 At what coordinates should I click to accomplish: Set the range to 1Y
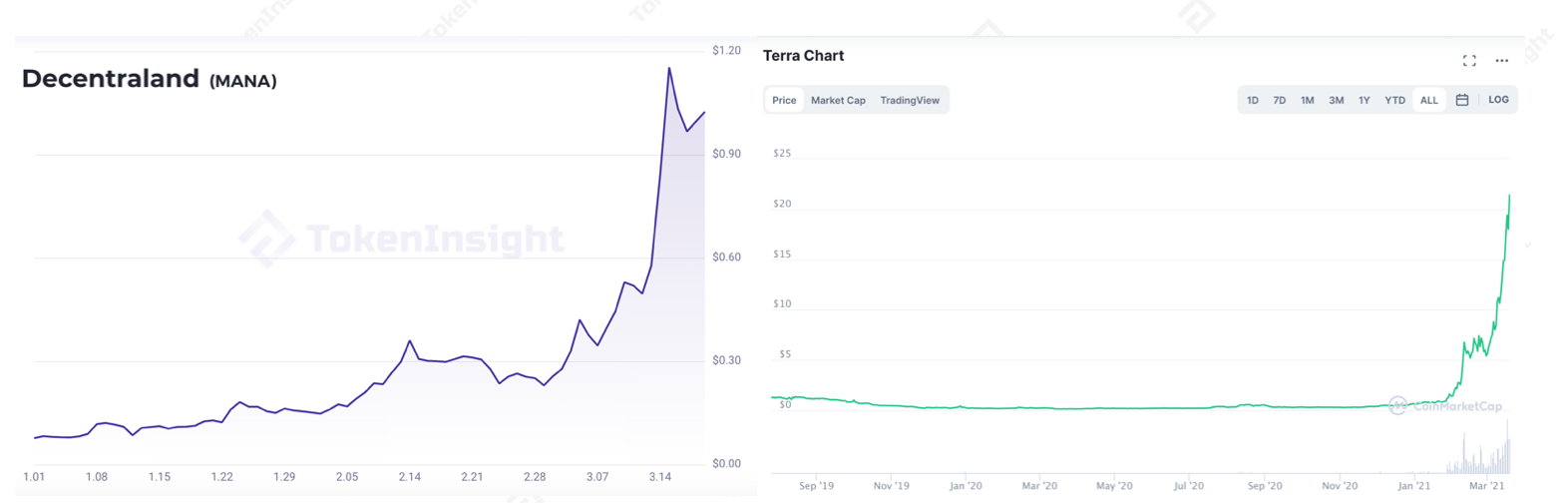(1364, 100)
